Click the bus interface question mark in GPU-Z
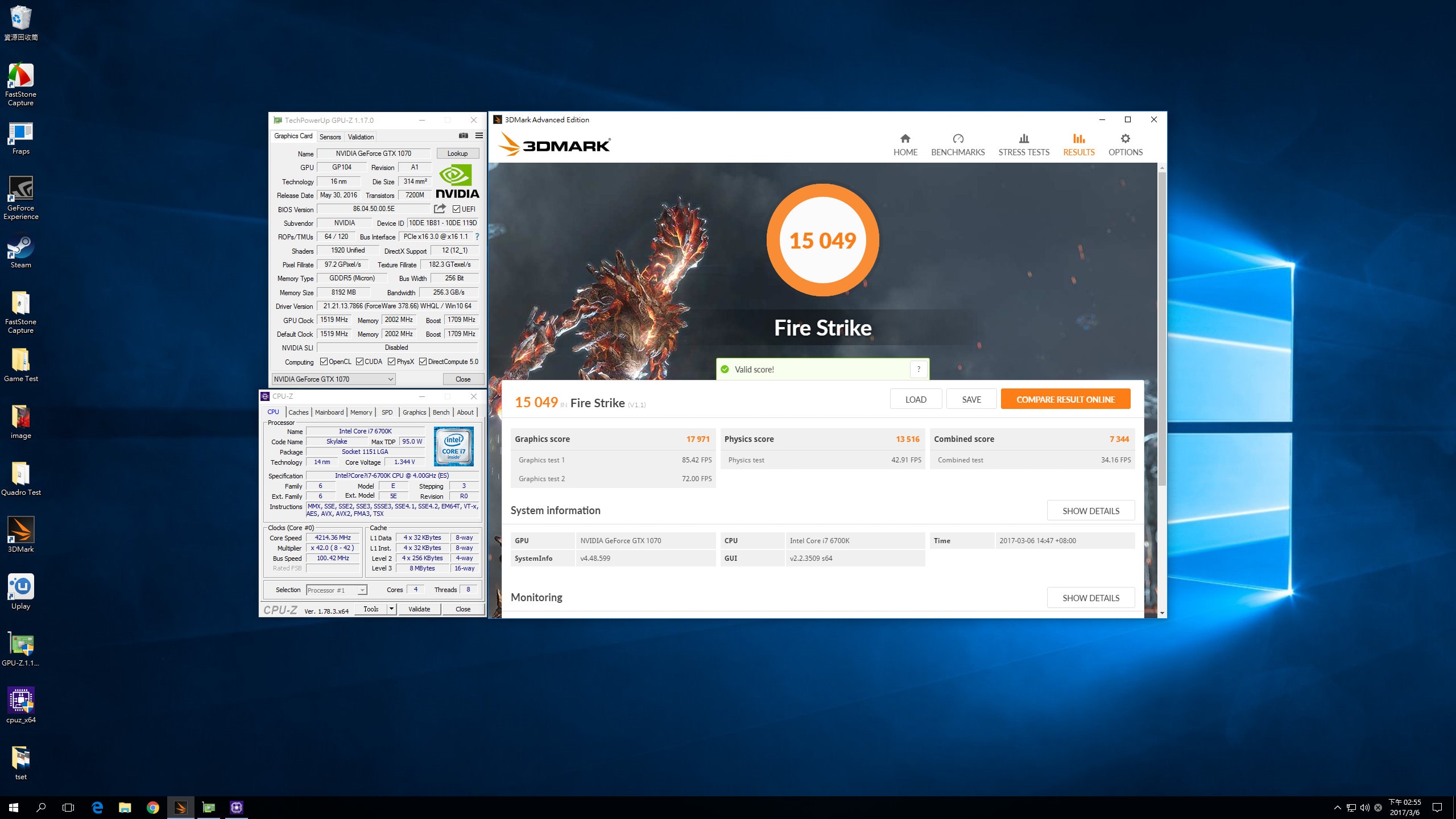 (x=477, y=237)
